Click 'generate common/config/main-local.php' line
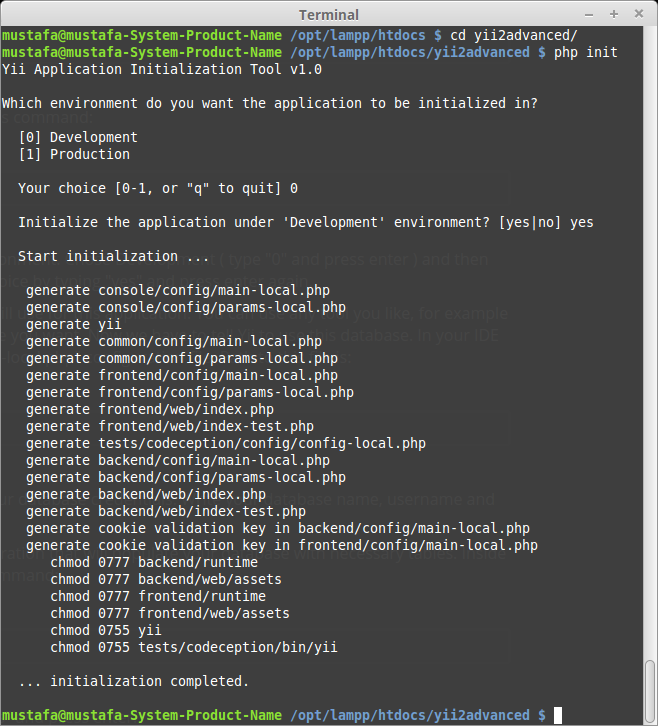 point(174,341)
